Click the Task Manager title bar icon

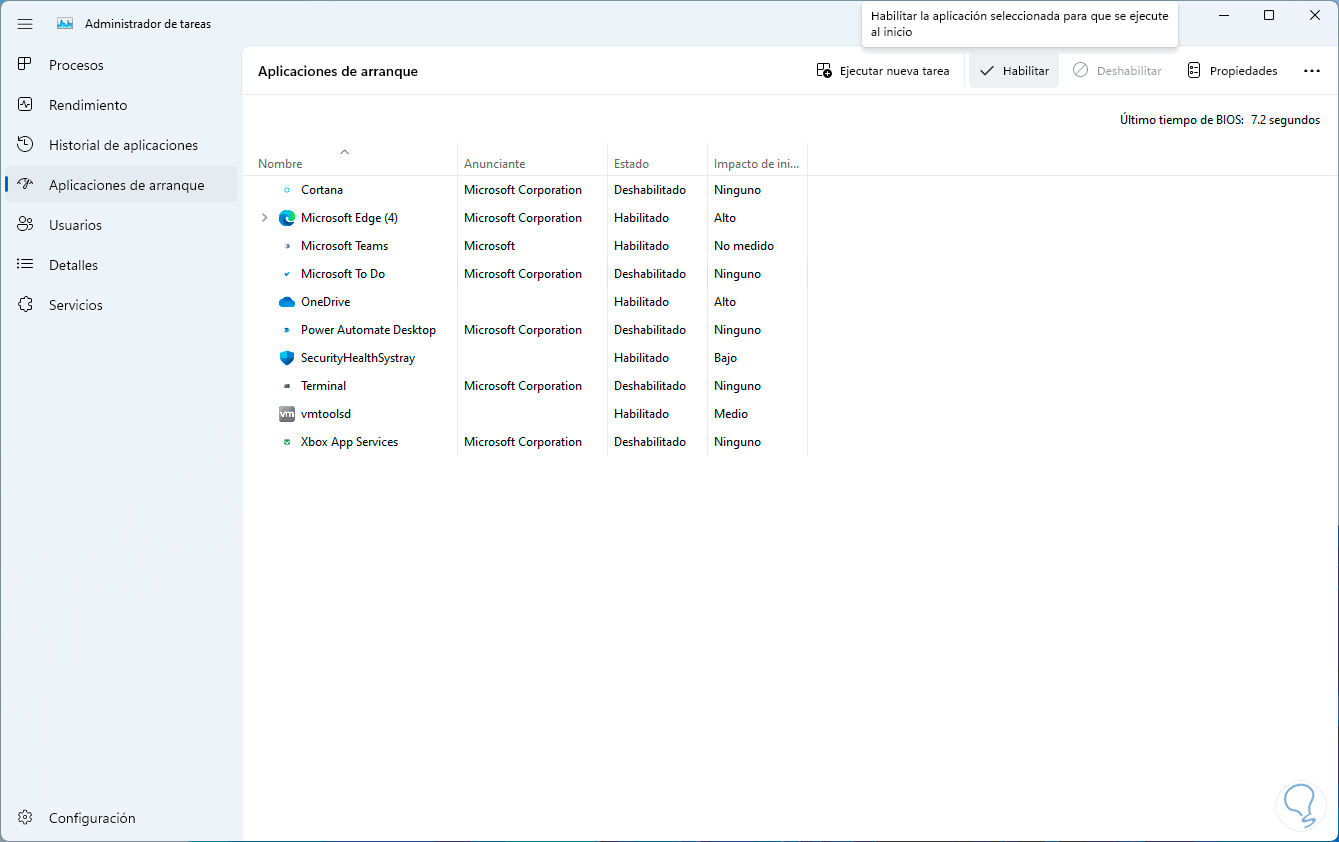click(x=65, y=23)
